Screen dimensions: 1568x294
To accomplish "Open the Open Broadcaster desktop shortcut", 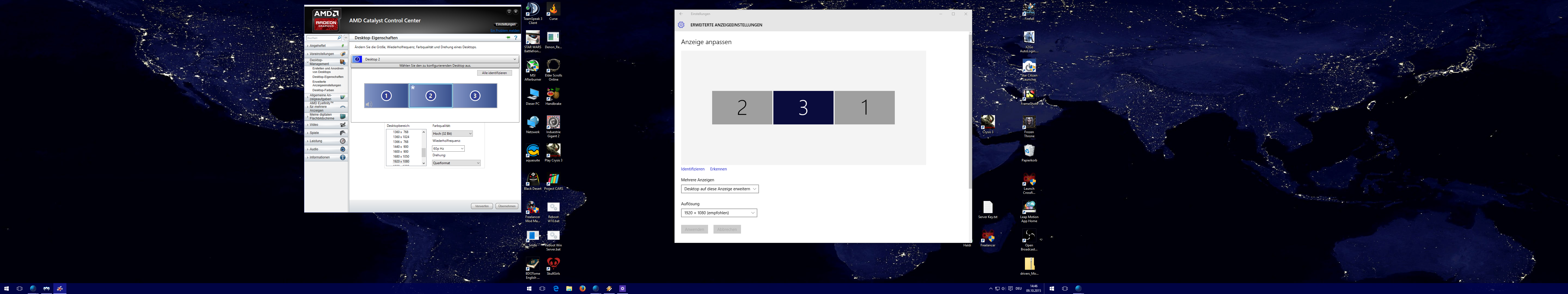I will [1029, 240].
